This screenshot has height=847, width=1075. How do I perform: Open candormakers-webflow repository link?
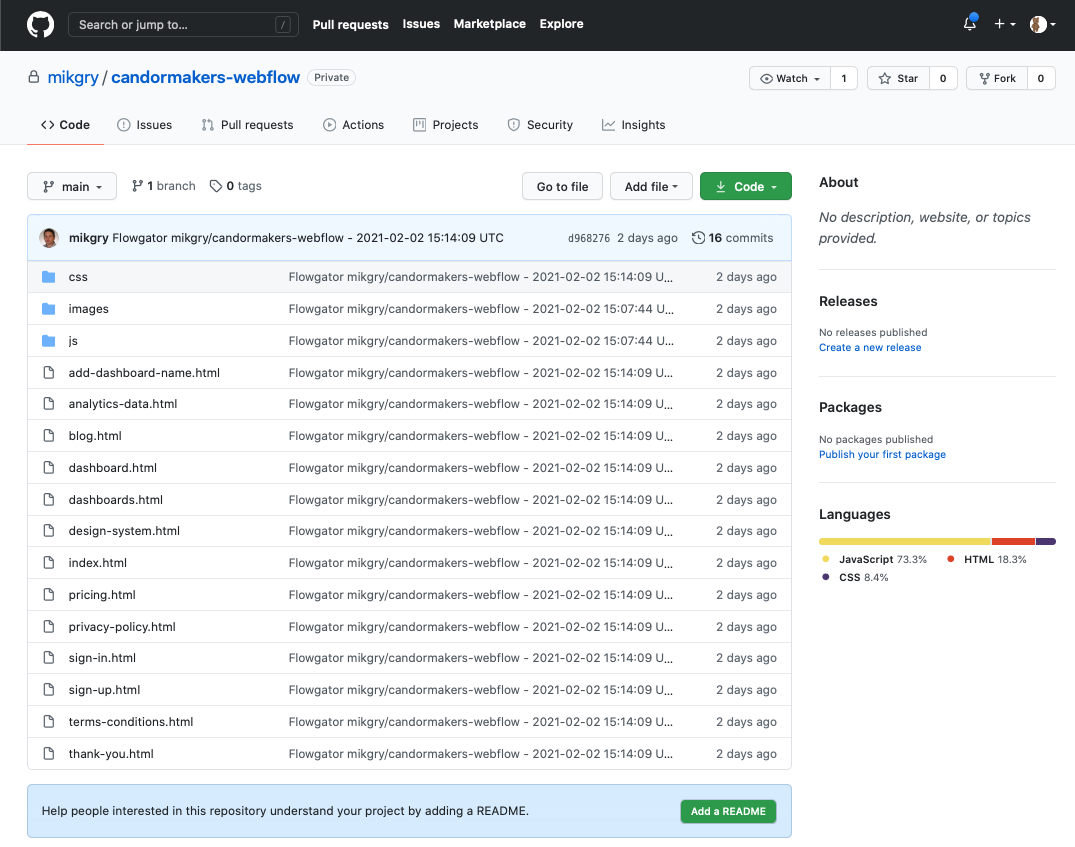[x=206, y=77]
